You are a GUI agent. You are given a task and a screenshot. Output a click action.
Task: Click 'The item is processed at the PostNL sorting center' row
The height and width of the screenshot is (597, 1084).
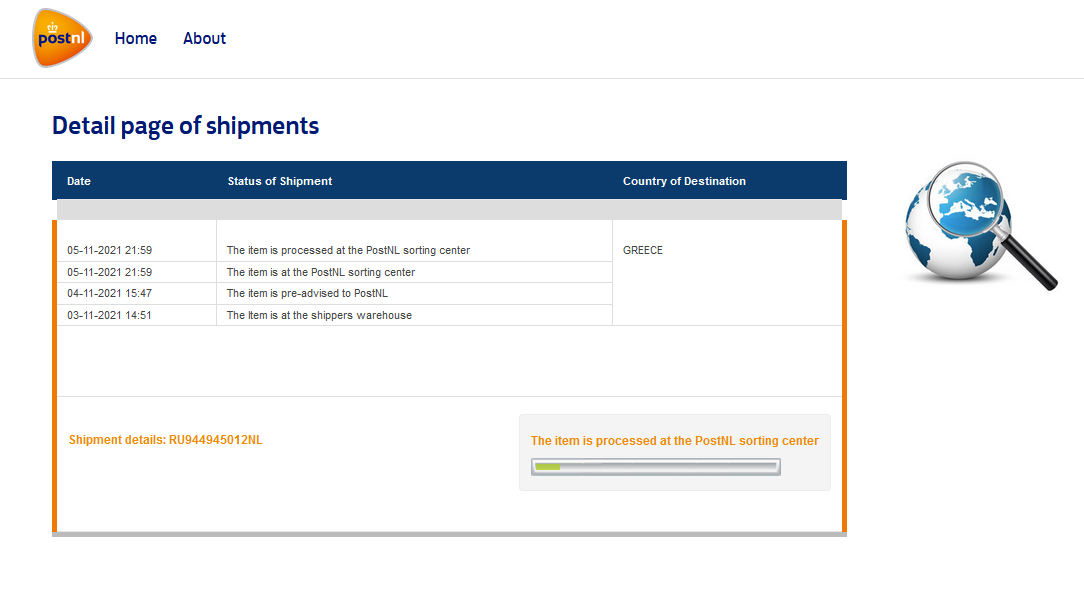pos(348,250)
